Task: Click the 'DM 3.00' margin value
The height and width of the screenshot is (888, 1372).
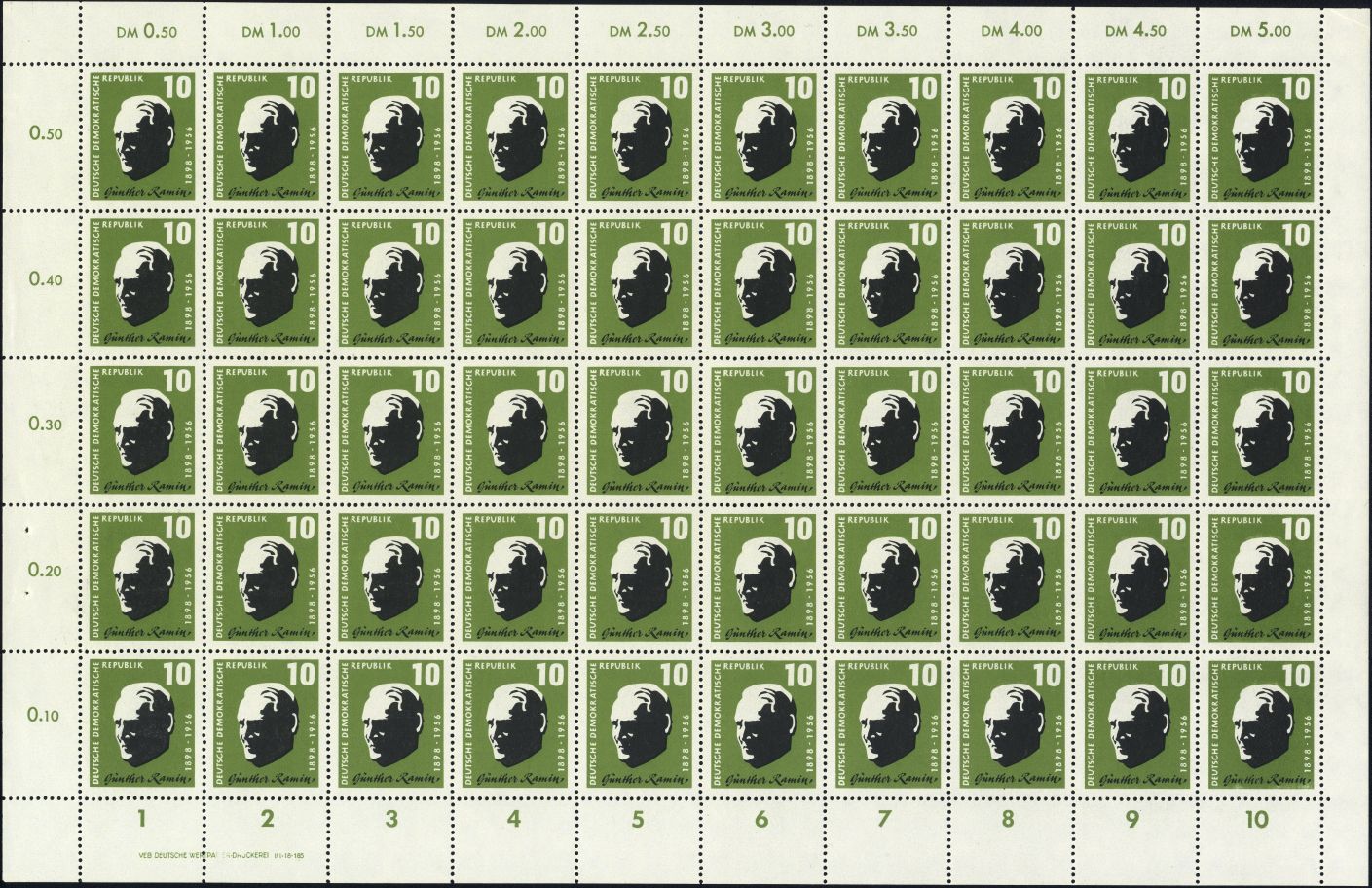Action: click(x=764, y=31)
